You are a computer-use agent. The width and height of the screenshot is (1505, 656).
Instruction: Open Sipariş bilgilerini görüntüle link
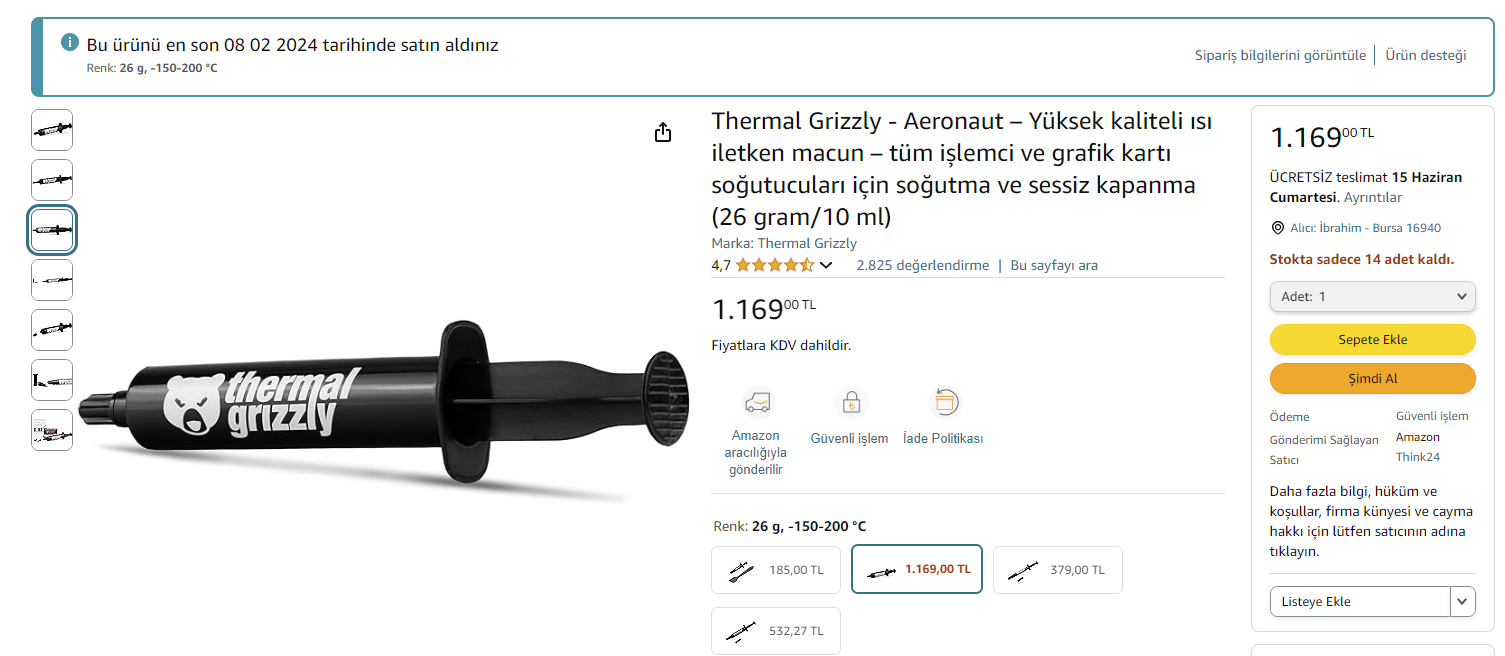(1280, 55)
